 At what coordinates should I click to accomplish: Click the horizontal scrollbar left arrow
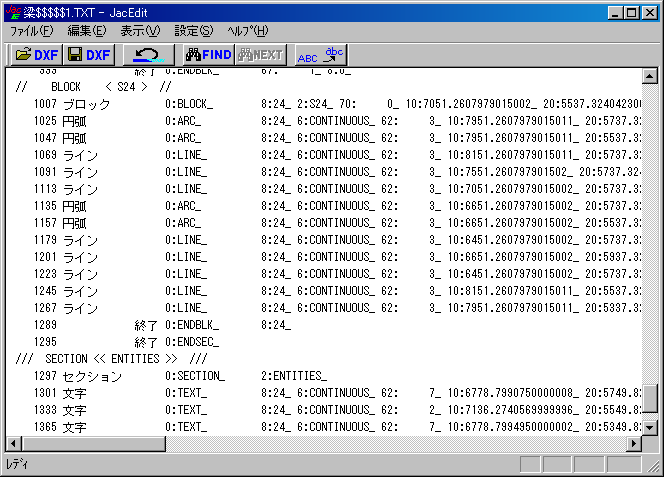click(x=14, y=443)
